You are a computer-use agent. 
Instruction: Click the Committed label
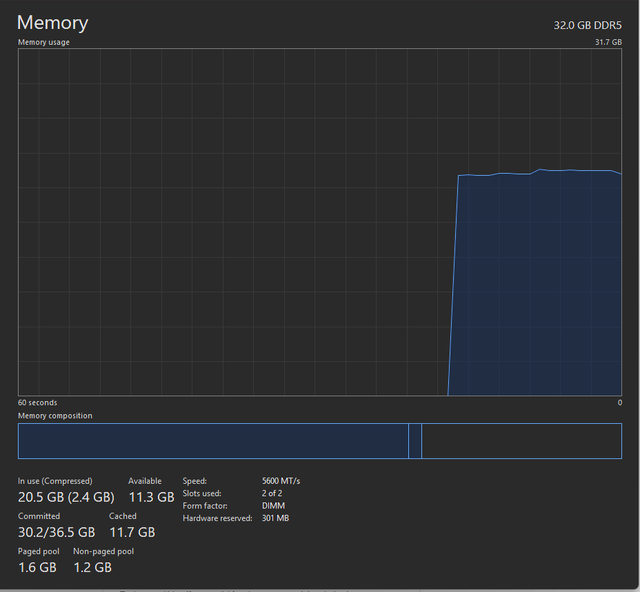click(39, 516)
